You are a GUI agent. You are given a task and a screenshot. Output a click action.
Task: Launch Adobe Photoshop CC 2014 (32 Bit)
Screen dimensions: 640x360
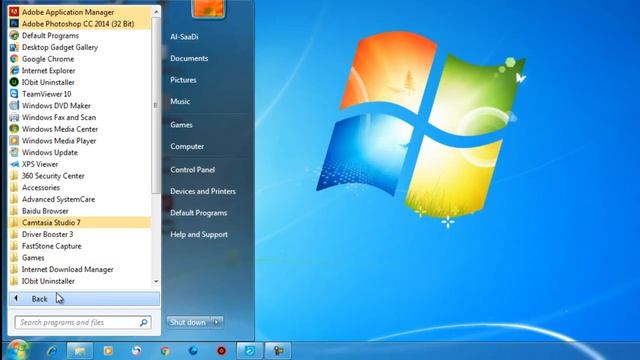pyautogui.click(x=80, y=24)
